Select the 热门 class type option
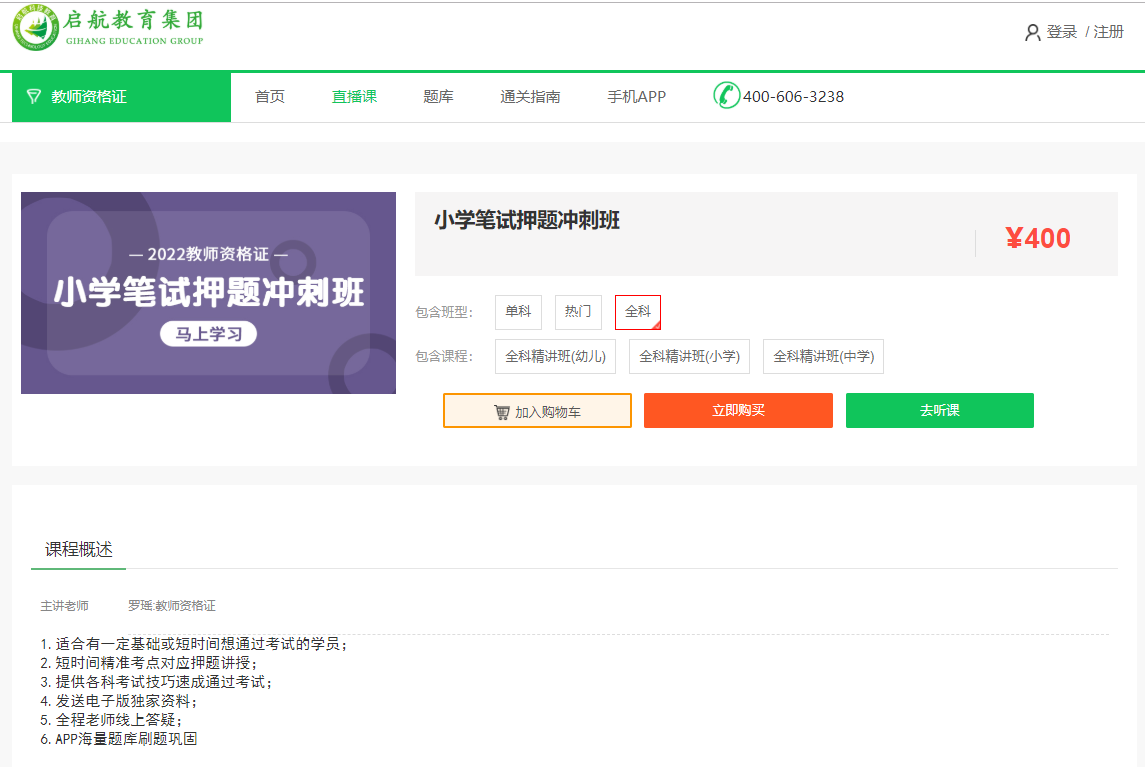This screenshot has height=767, width=1145. click(x=578, y=312)
